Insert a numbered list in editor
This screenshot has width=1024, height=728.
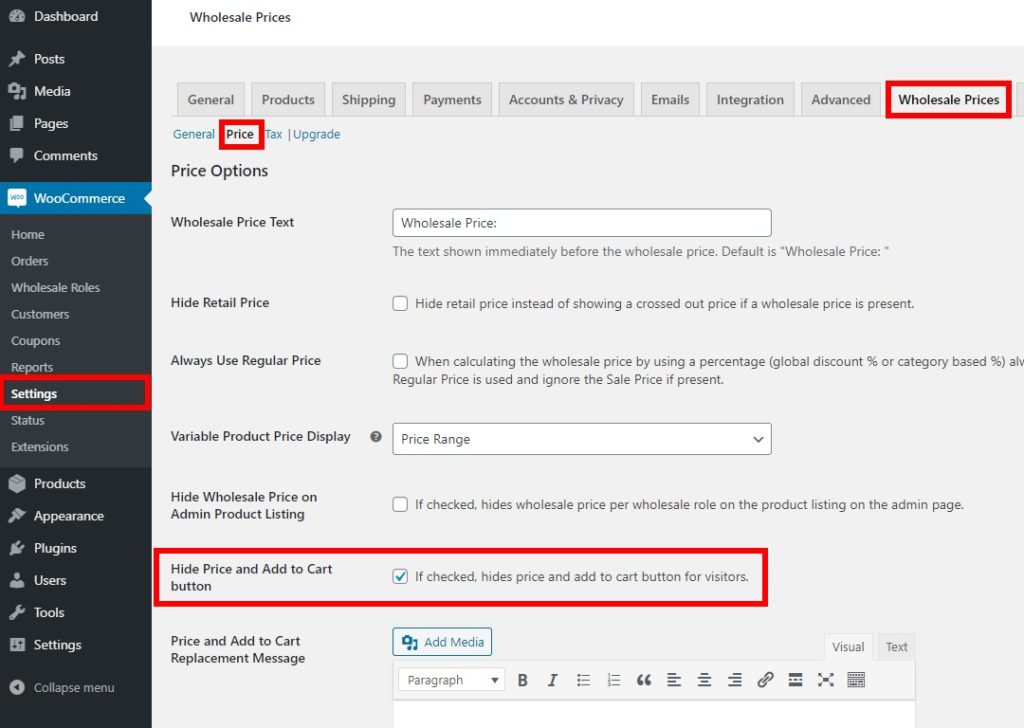[x=613, y=680]
